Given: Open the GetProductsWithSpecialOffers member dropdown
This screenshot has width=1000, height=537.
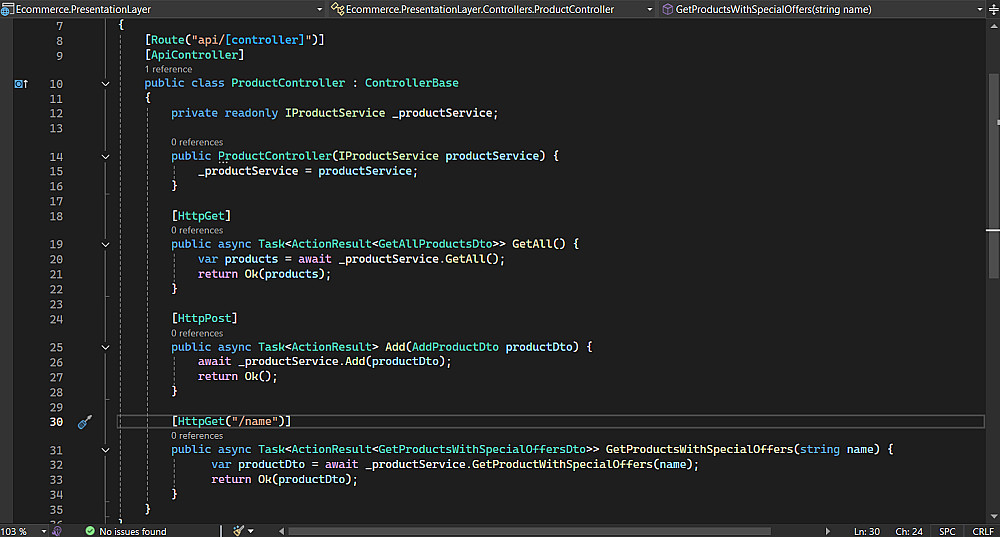Looking at the screenshot, I should (980, 9).
